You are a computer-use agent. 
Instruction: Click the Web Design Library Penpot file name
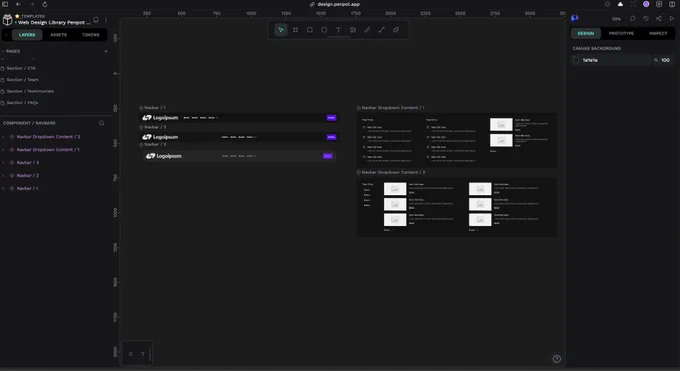click(54, 23)
